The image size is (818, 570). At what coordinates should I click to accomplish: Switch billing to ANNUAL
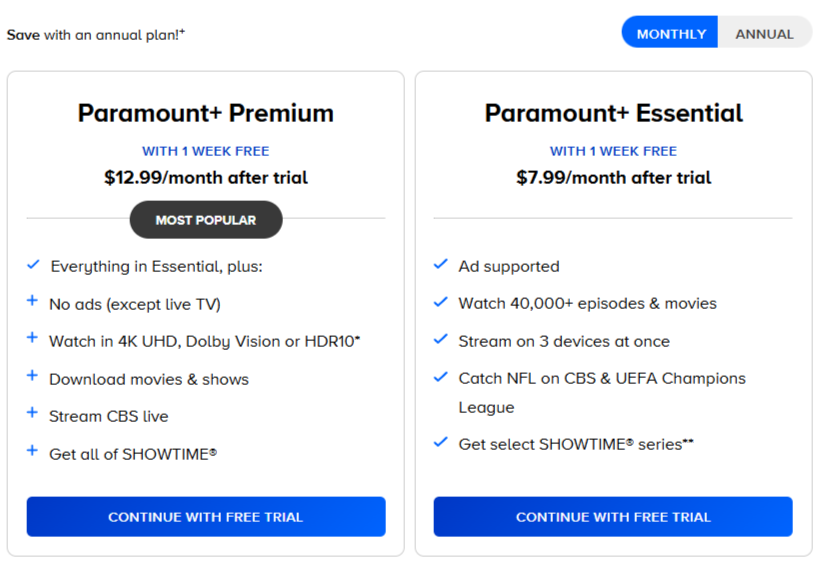coord(764,33)
